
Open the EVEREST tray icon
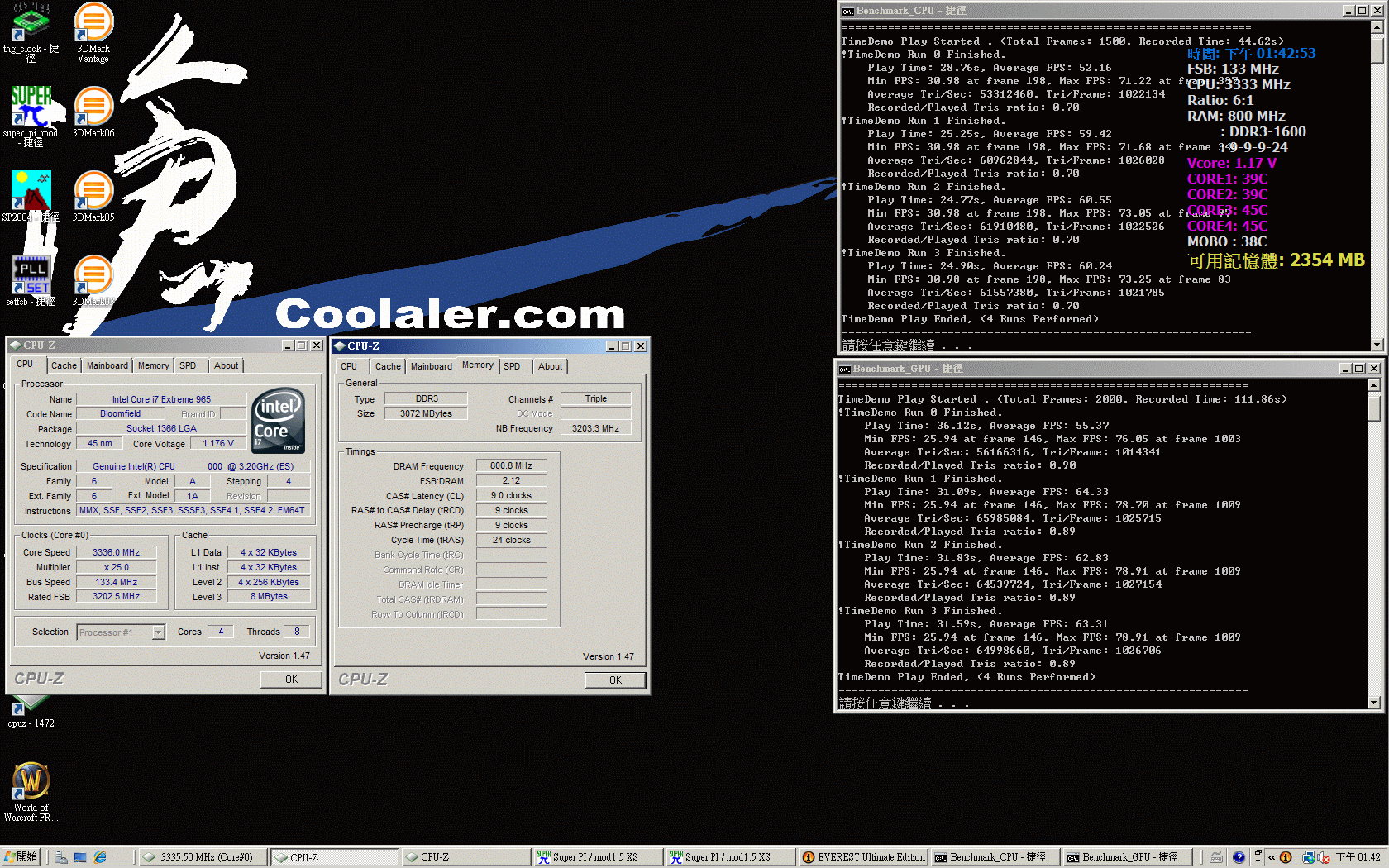click(1286, 857)
